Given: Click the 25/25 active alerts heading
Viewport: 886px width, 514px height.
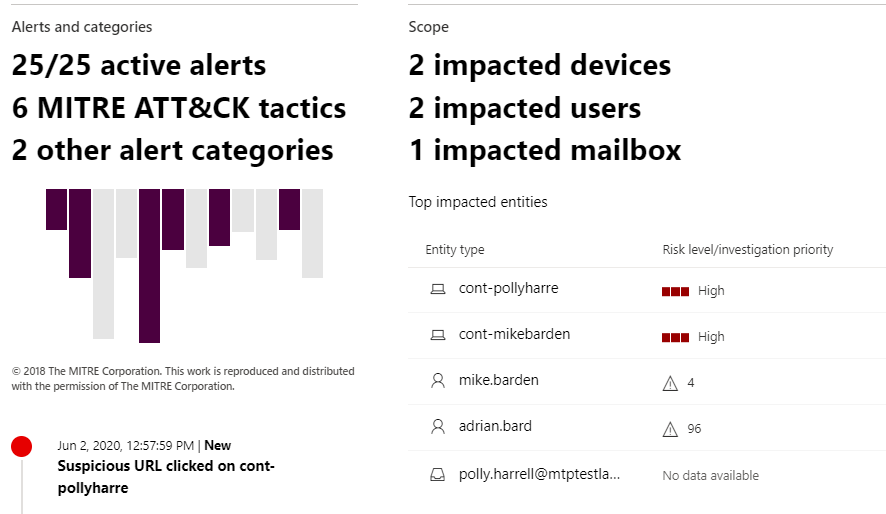Looking at the screenshot, I should point(139,66).
